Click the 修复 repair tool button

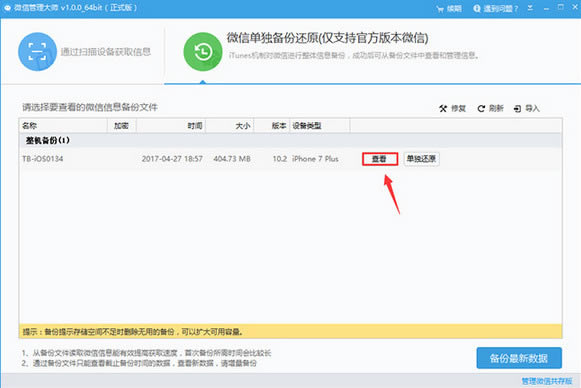[452, 108]
